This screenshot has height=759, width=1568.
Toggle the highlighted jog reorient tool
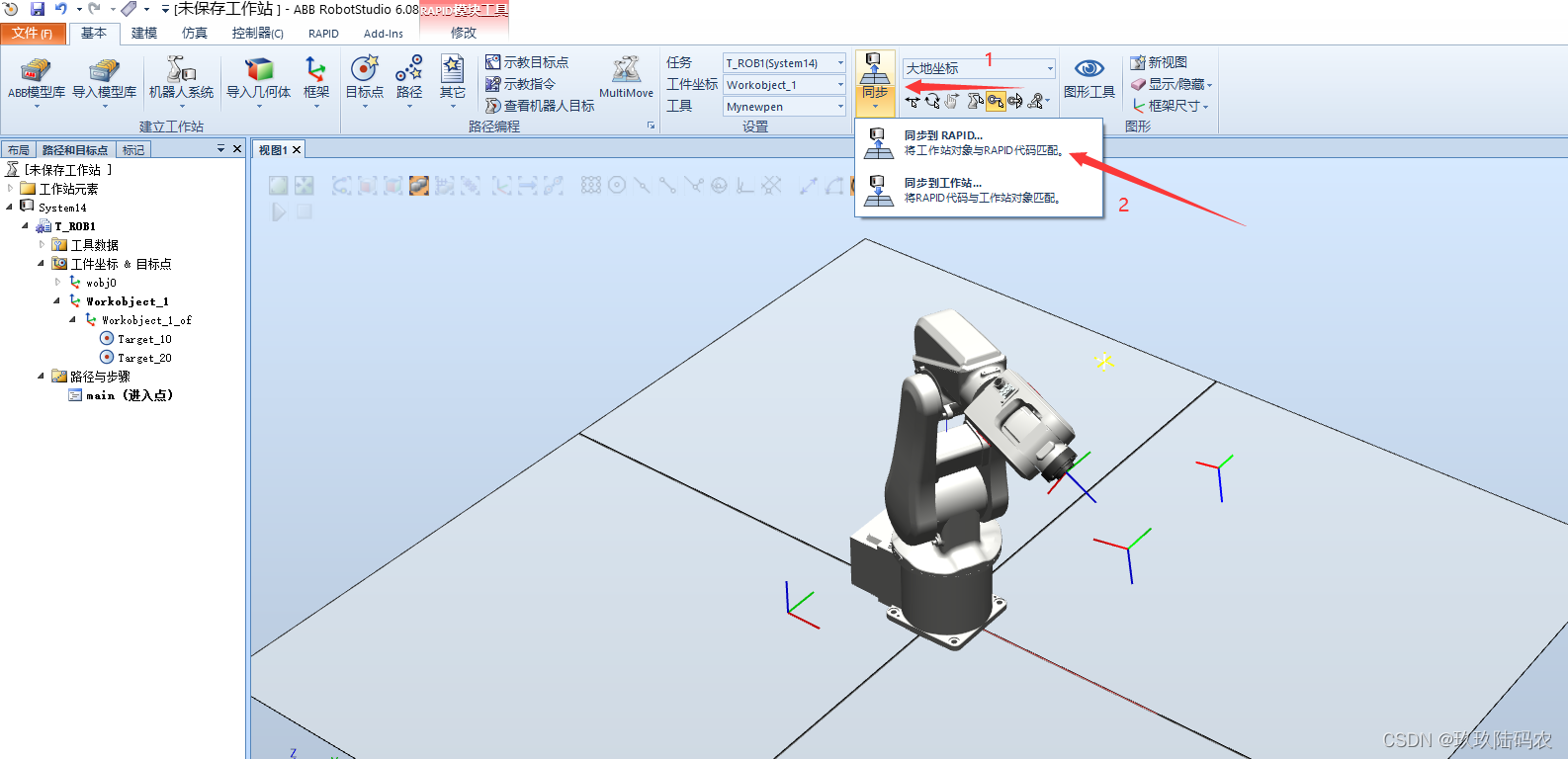(x=996, y=101)
